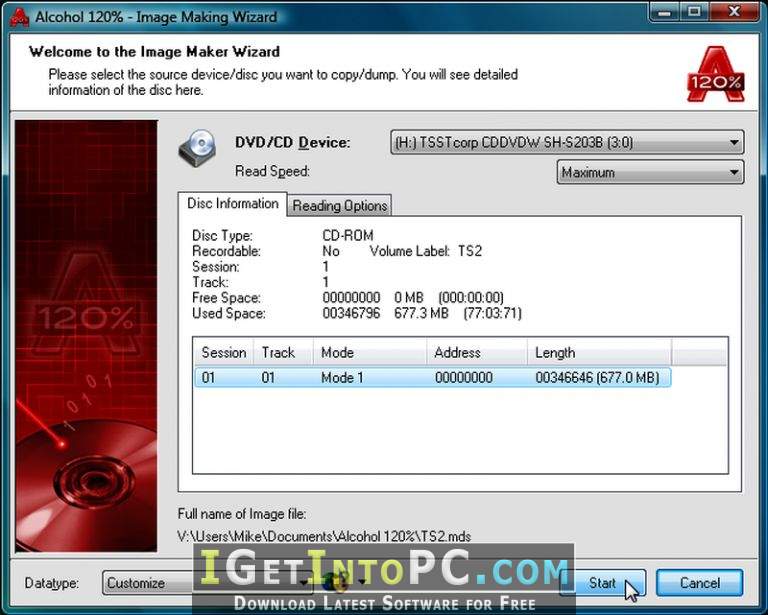
Task: Switch to the Reading Options tab
Action: point(340,206)
